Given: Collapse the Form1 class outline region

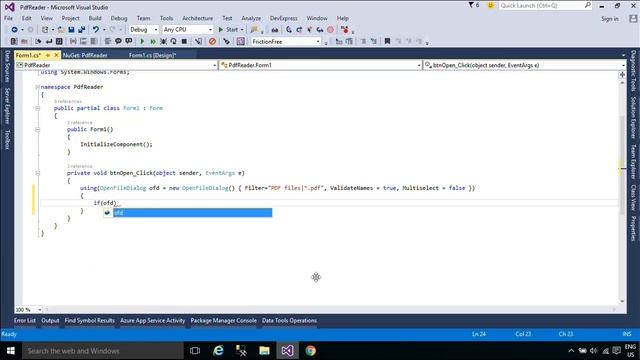Looking at the screenshot, I should [x=37, y=108].
